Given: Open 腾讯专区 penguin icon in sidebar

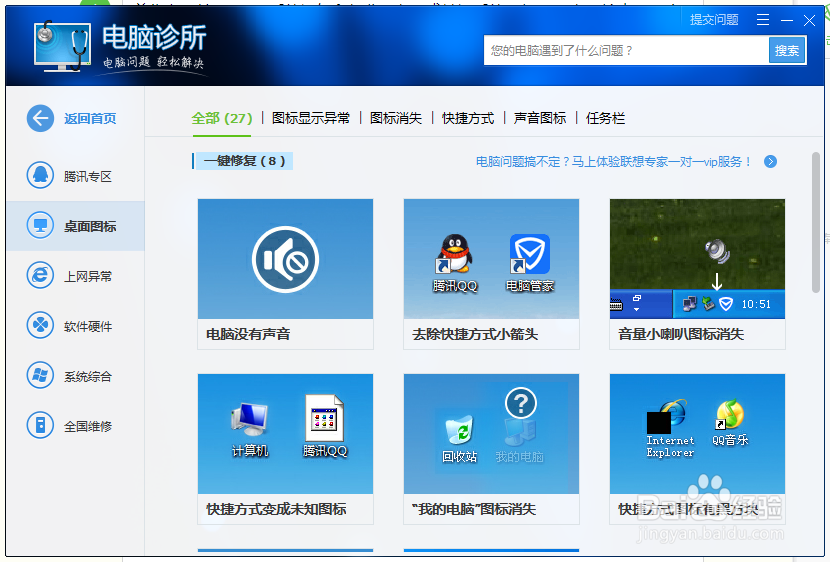Looking at the screenshot, I should pyautogui.click(x=40, y=175).
